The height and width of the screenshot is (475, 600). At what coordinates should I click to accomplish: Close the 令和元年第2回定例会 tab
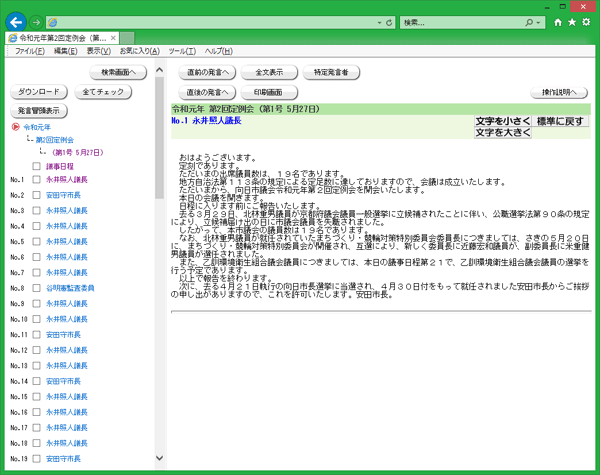[x=113, y=38]
